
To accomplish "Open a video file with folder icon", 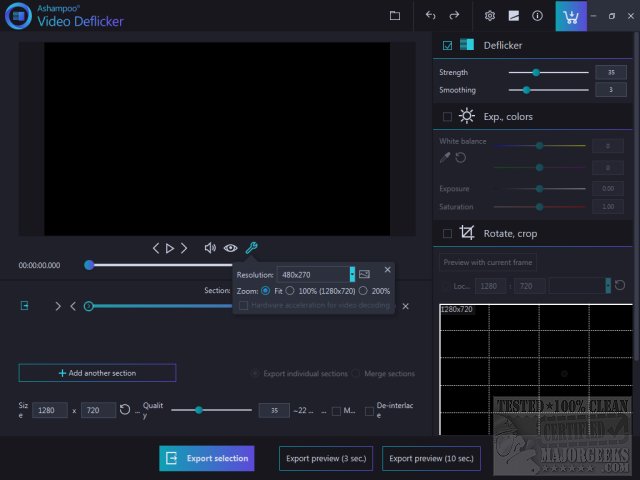I will coord(395,16).
